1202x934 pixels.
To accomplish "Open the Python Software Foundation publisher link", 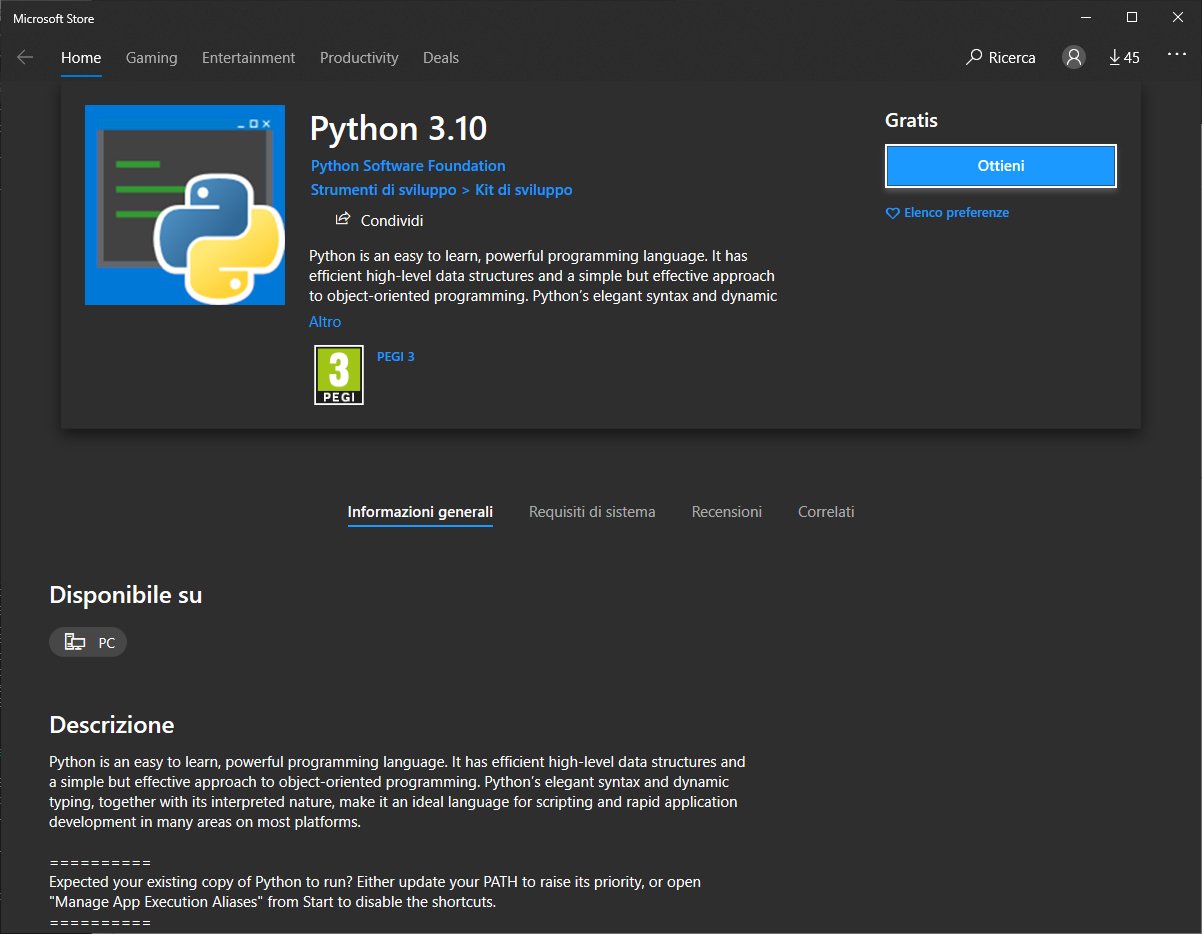I will tap(408, 165).
